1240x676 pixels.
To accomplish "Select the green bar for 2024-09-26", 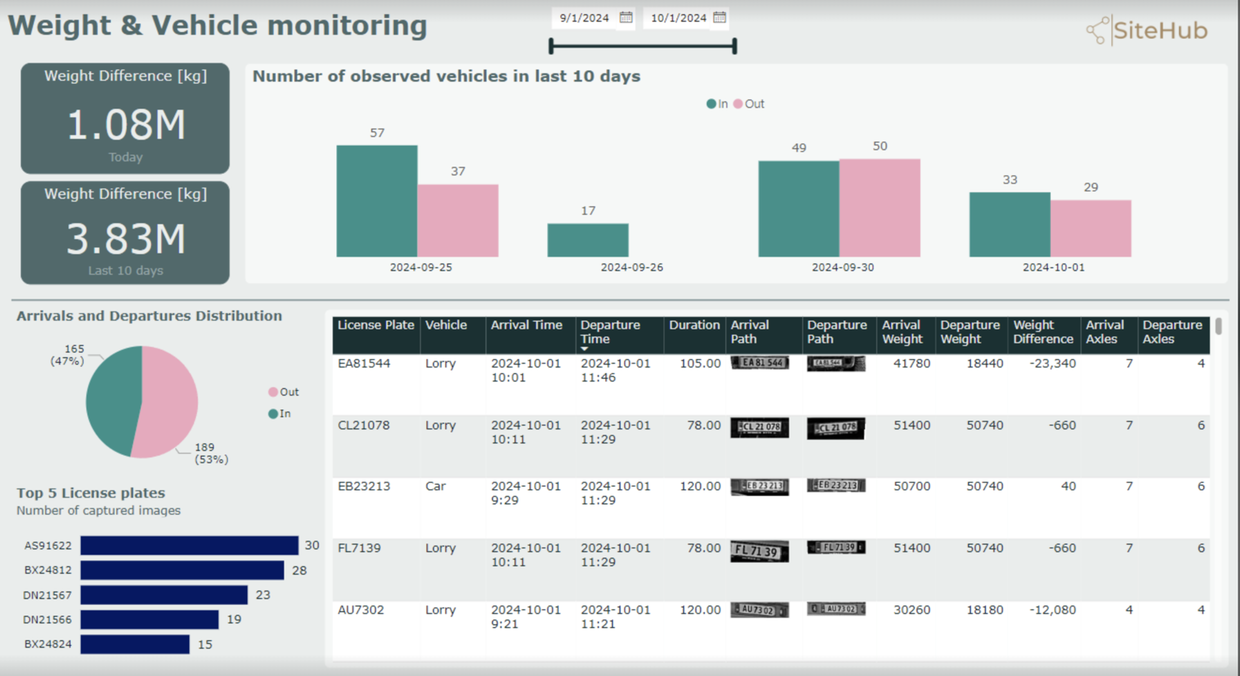I will click(588, 240).
